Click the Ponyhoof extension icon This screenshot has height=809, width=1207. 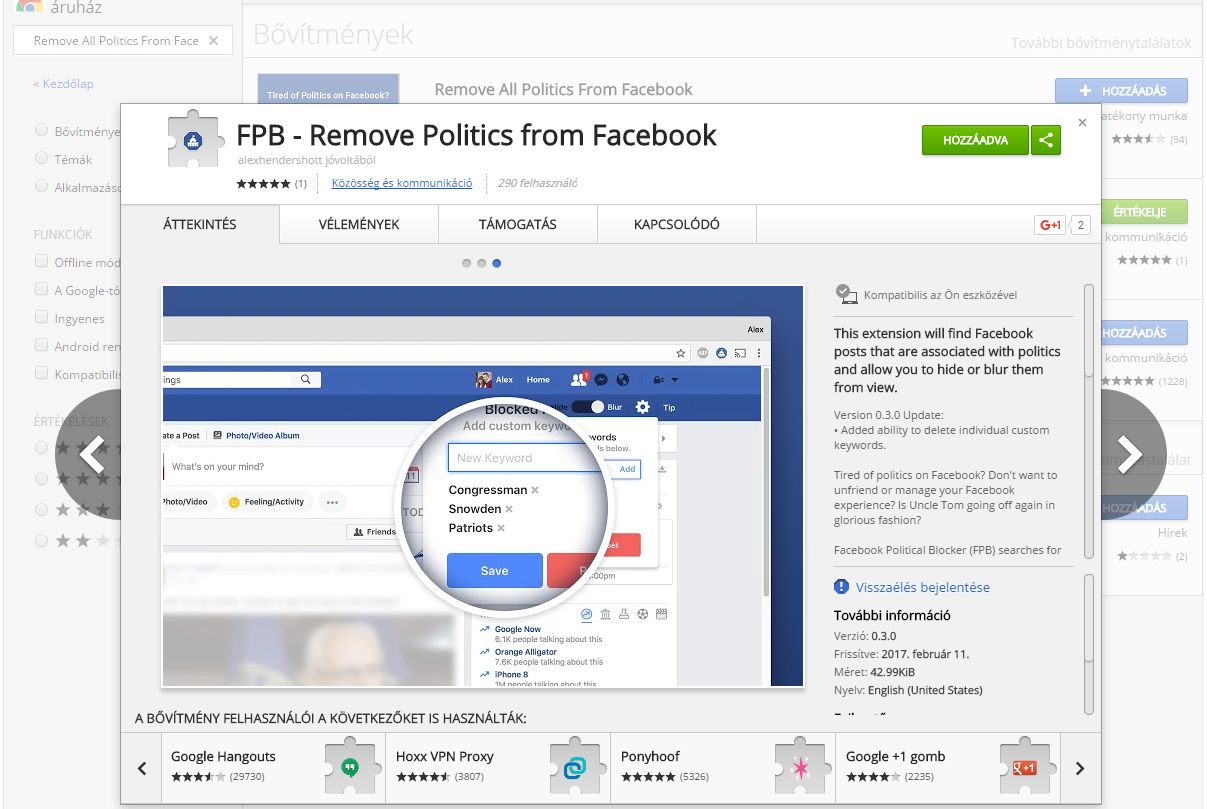pos(799,768)
